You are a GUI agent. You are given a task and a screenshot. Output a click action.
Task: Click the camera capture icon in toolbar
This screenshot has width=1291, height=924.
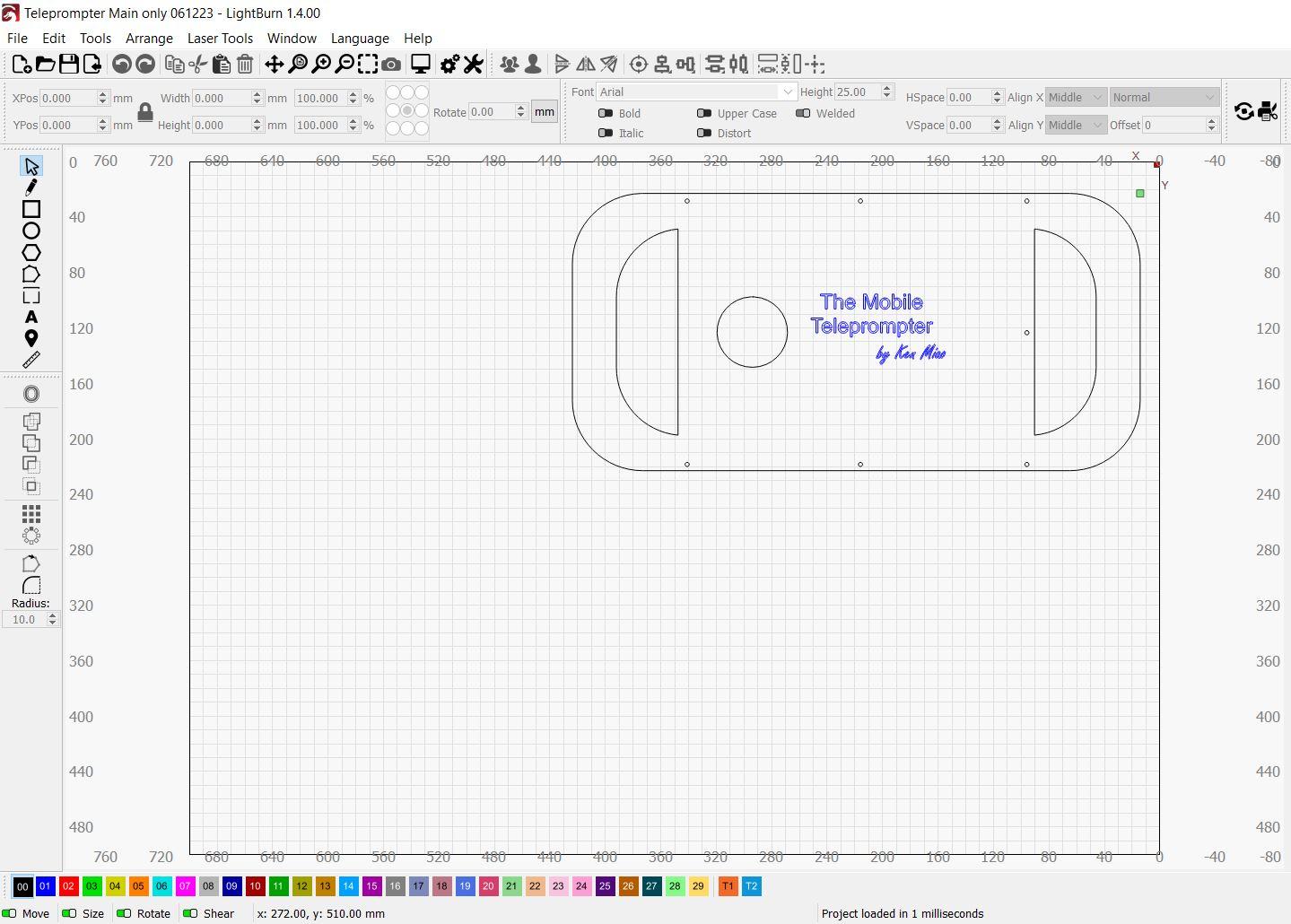391,64
